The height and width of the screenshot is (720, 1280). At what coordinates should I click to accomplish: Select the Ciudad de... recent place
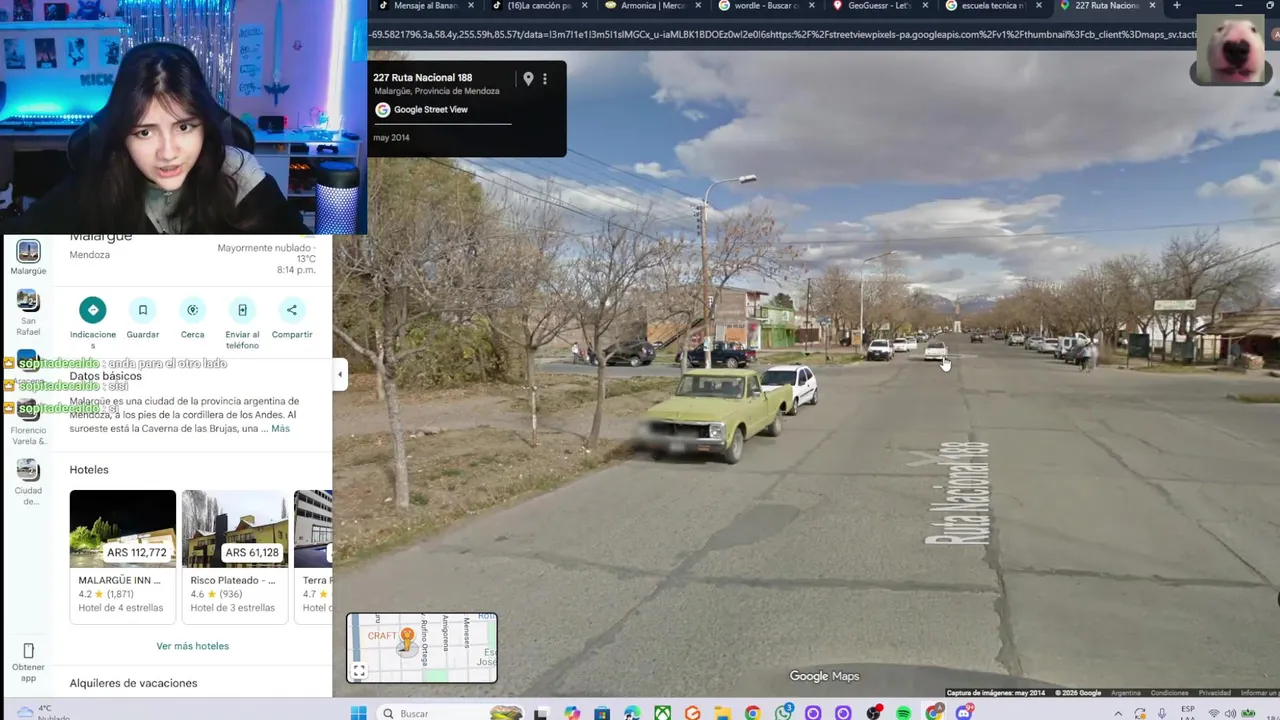28,482
